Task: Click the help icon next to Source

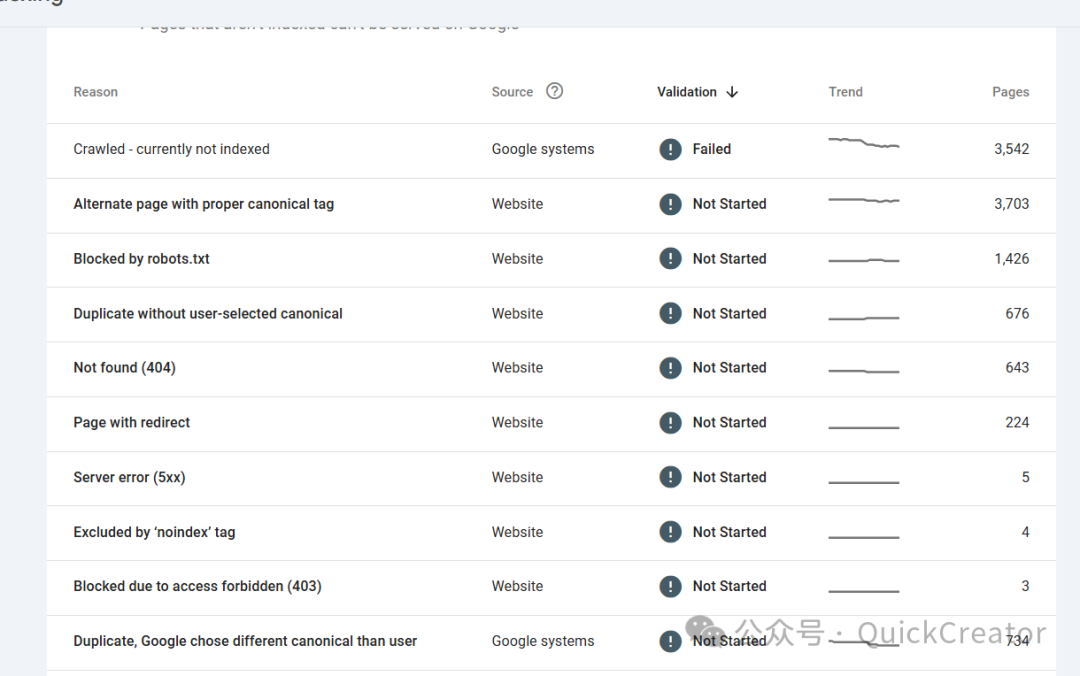Action: pyautogui.click(x=555, y=91)
